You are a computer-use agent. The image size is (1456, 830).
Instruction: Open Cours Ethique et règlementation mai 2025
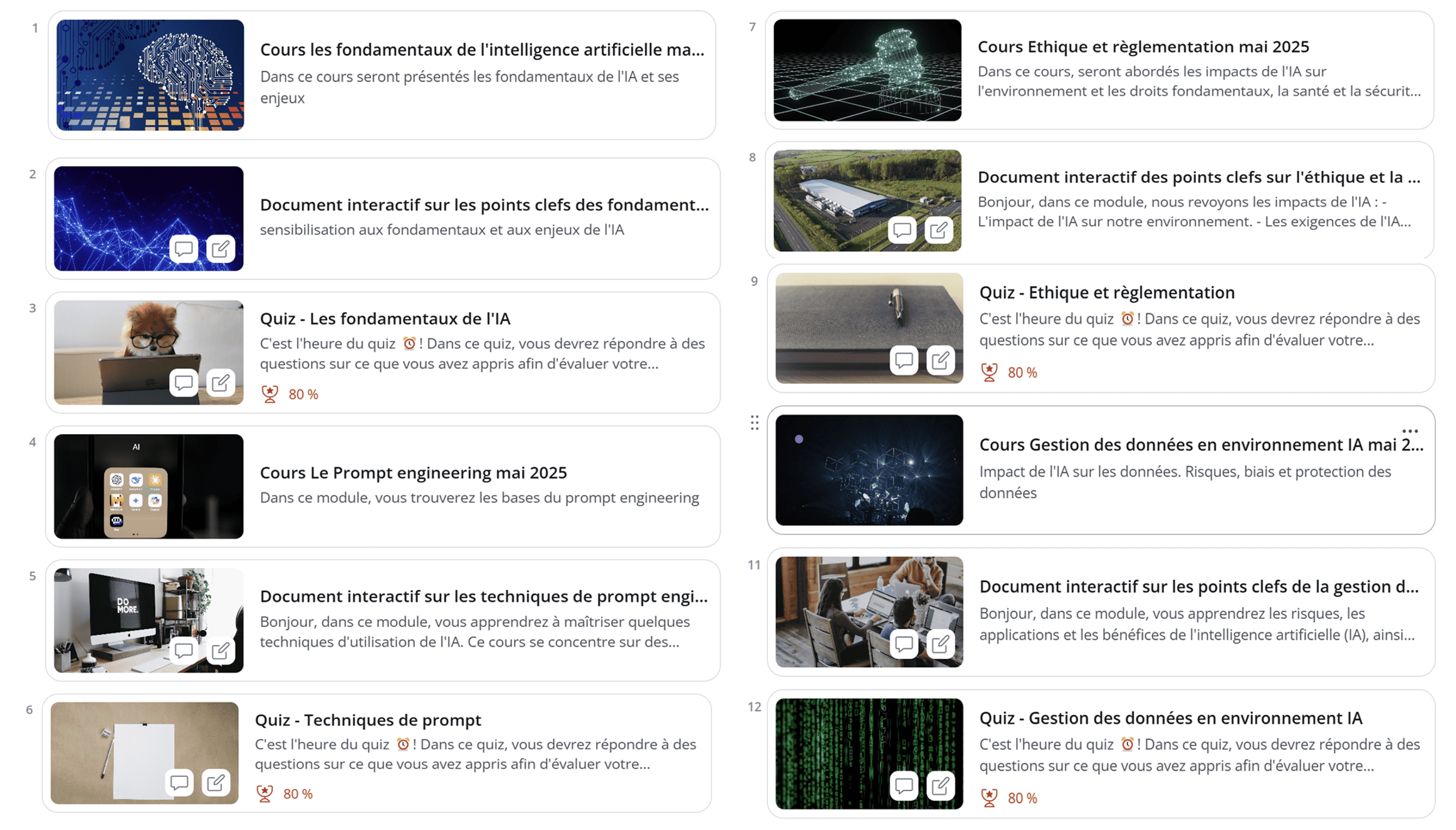pyautogui.click(x=1143, y=46)
